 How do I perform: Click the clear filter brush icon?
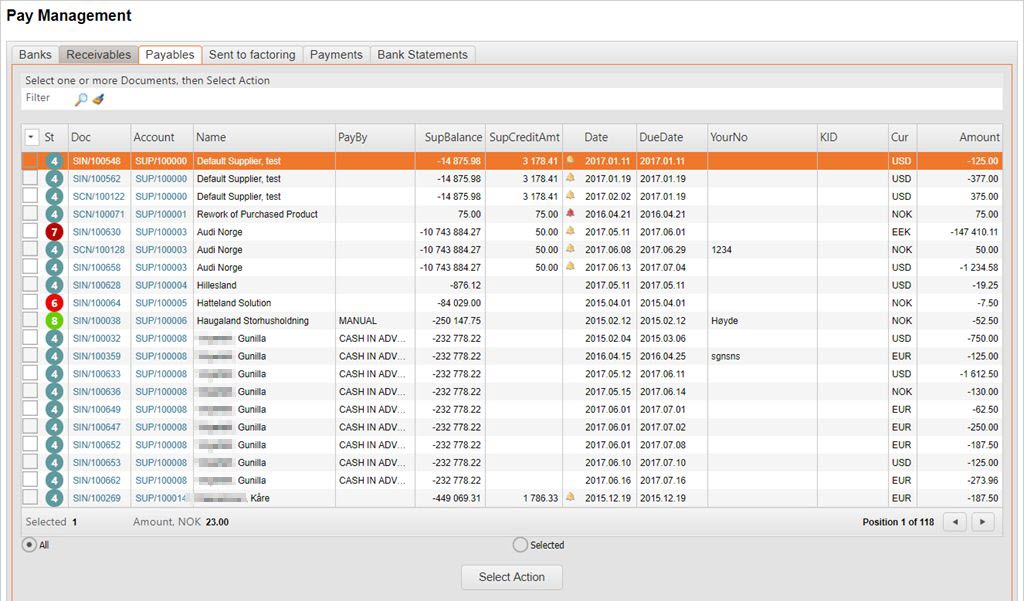(98, 99)
